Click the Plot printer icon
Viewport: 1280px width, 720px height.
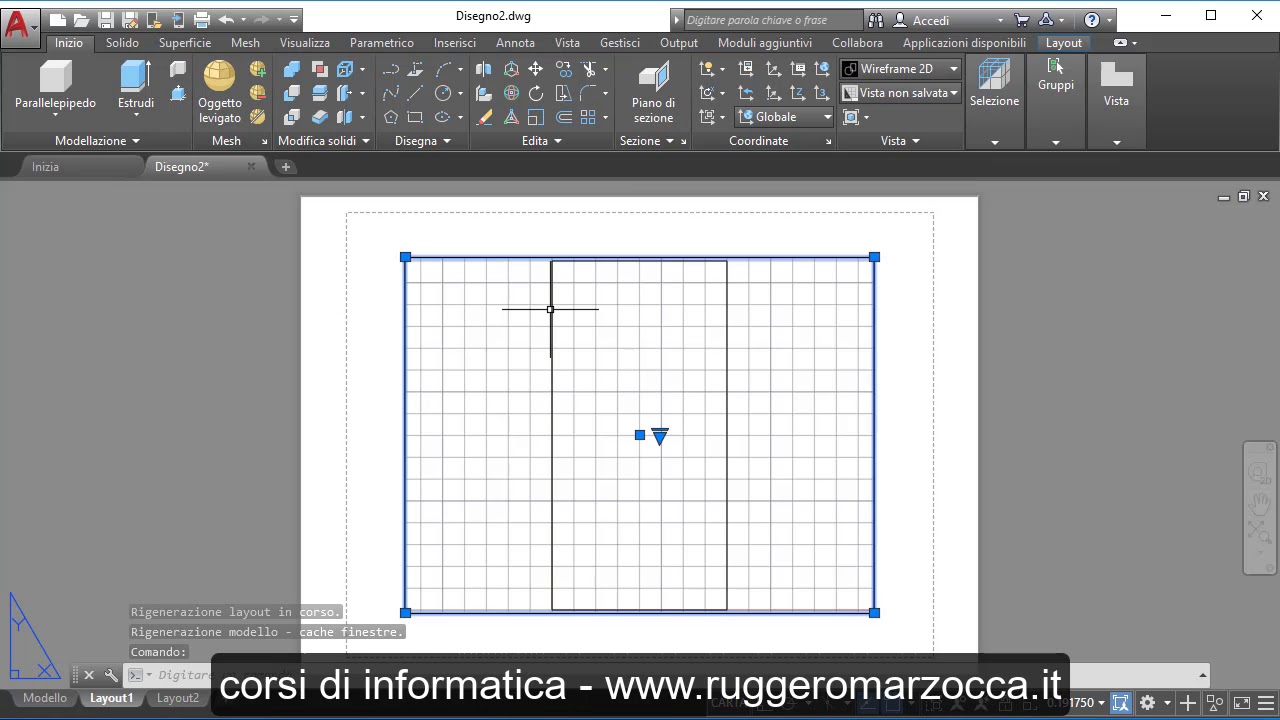point(202,19)
